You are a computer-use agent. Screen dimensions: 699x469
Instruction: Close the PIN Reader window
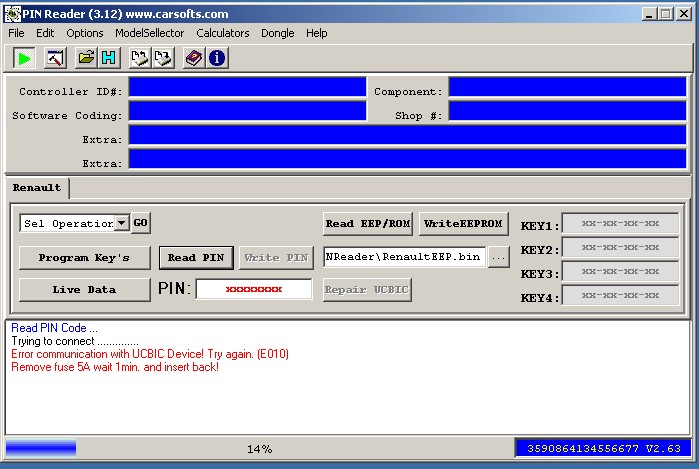pyautogui.click(x=683, y=14)
